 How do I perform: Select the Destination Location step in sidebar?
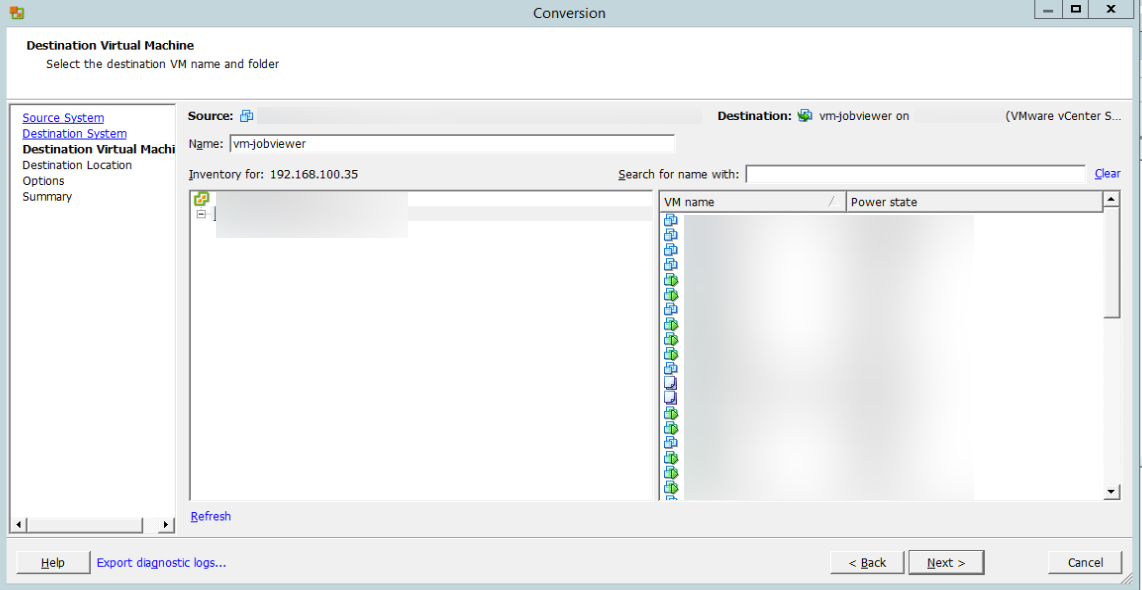click(77, 165)
